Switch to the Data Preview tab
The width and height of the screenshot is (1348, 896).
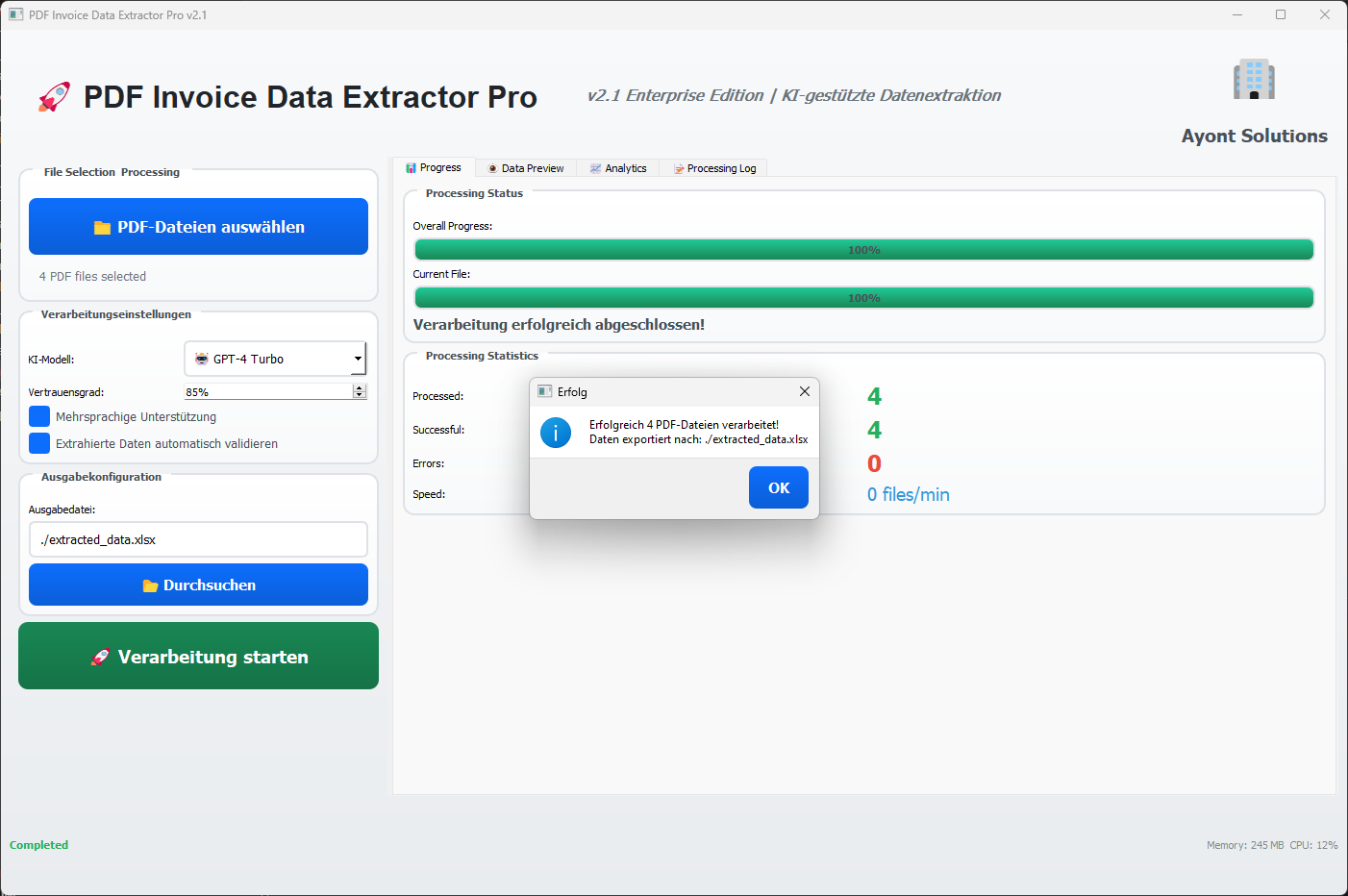(526, 168)
